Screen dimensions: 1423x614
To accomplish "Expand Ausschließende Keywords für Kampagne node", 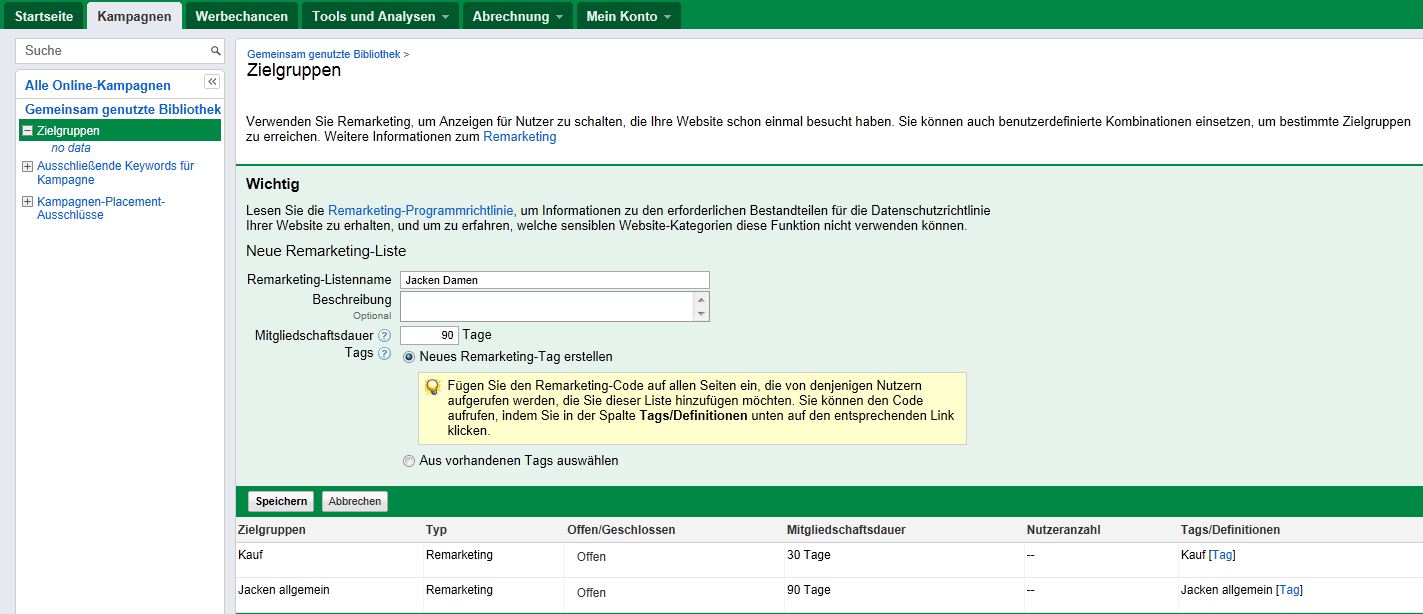I will tap(28, 167).
